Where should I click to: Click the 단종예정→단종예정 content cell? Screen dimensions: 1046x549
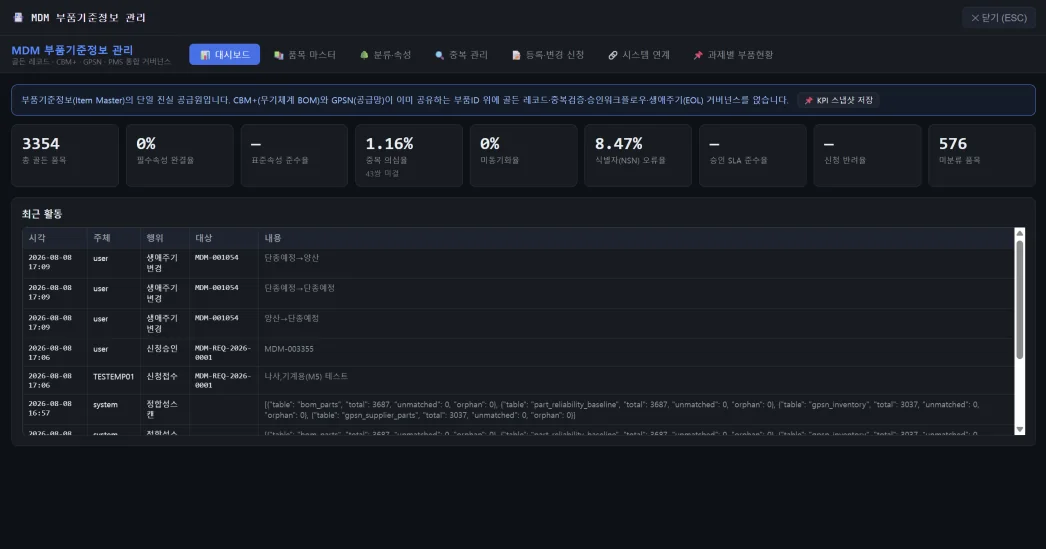pos(636,294)
